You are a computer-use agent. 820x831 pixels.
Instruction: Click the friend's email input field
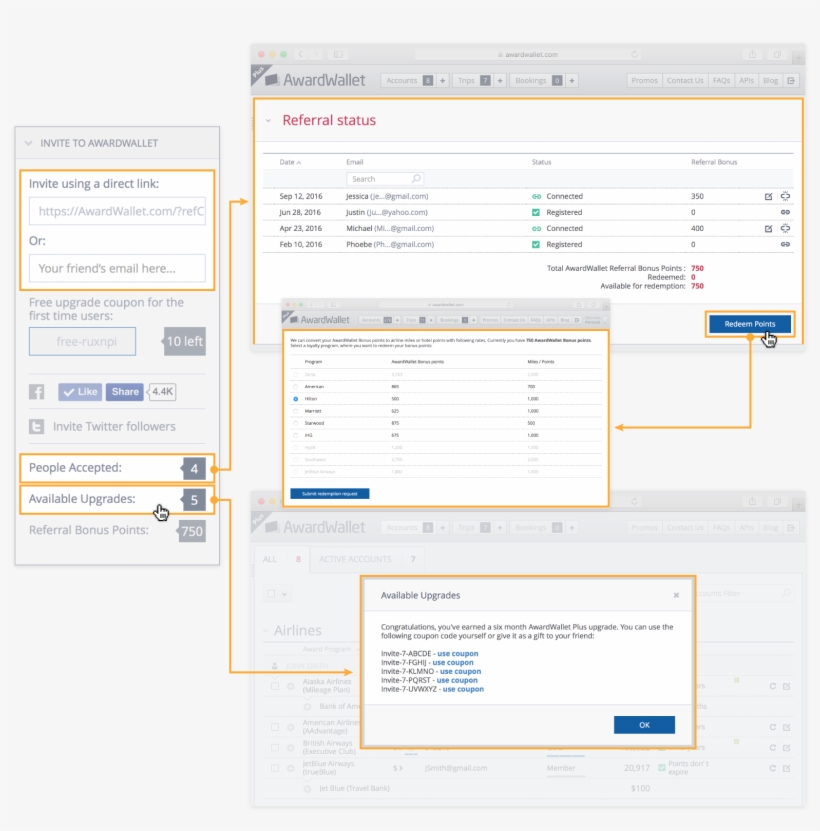pos(117,268)
